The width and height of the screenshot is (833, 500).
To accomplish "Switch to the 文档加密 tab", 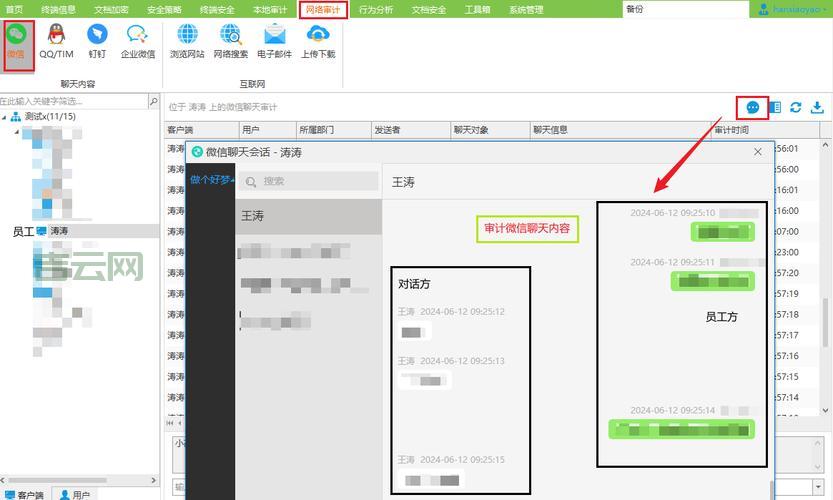I will (111, 9).
